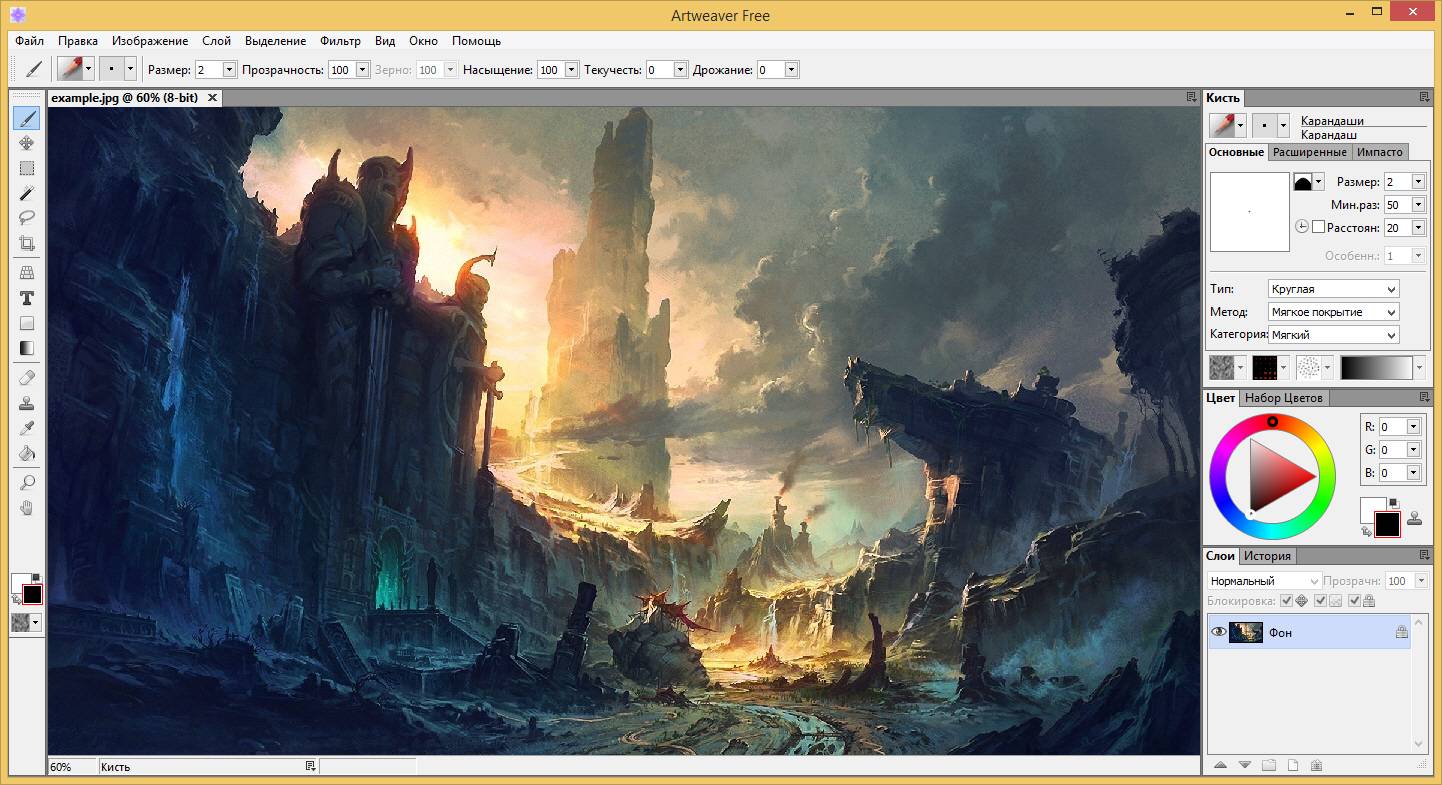Click the gradient preview swatch in Кисть panel

(1377, 368)
